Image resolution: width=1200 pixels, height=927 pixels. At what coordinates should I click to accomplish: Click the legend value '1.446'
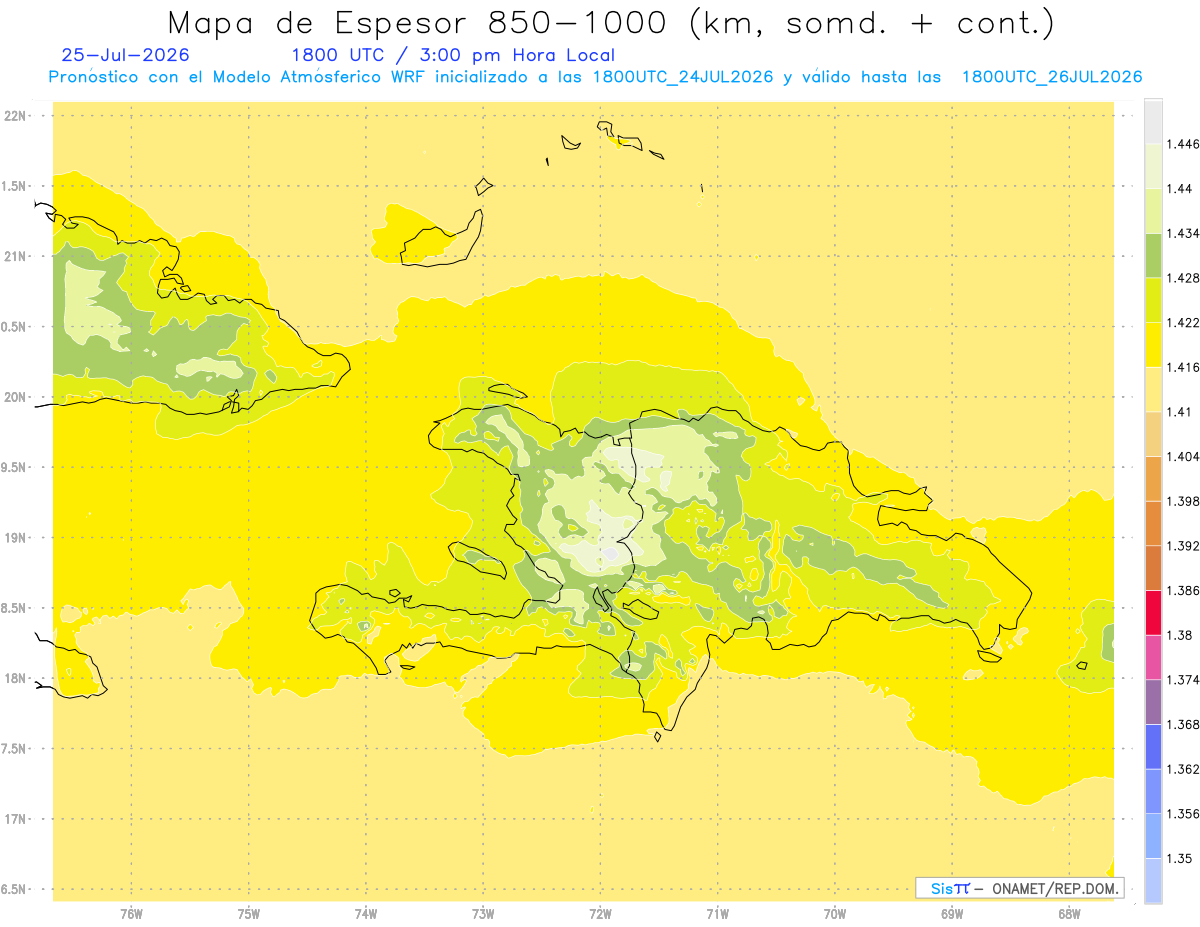pos(1183,144)
